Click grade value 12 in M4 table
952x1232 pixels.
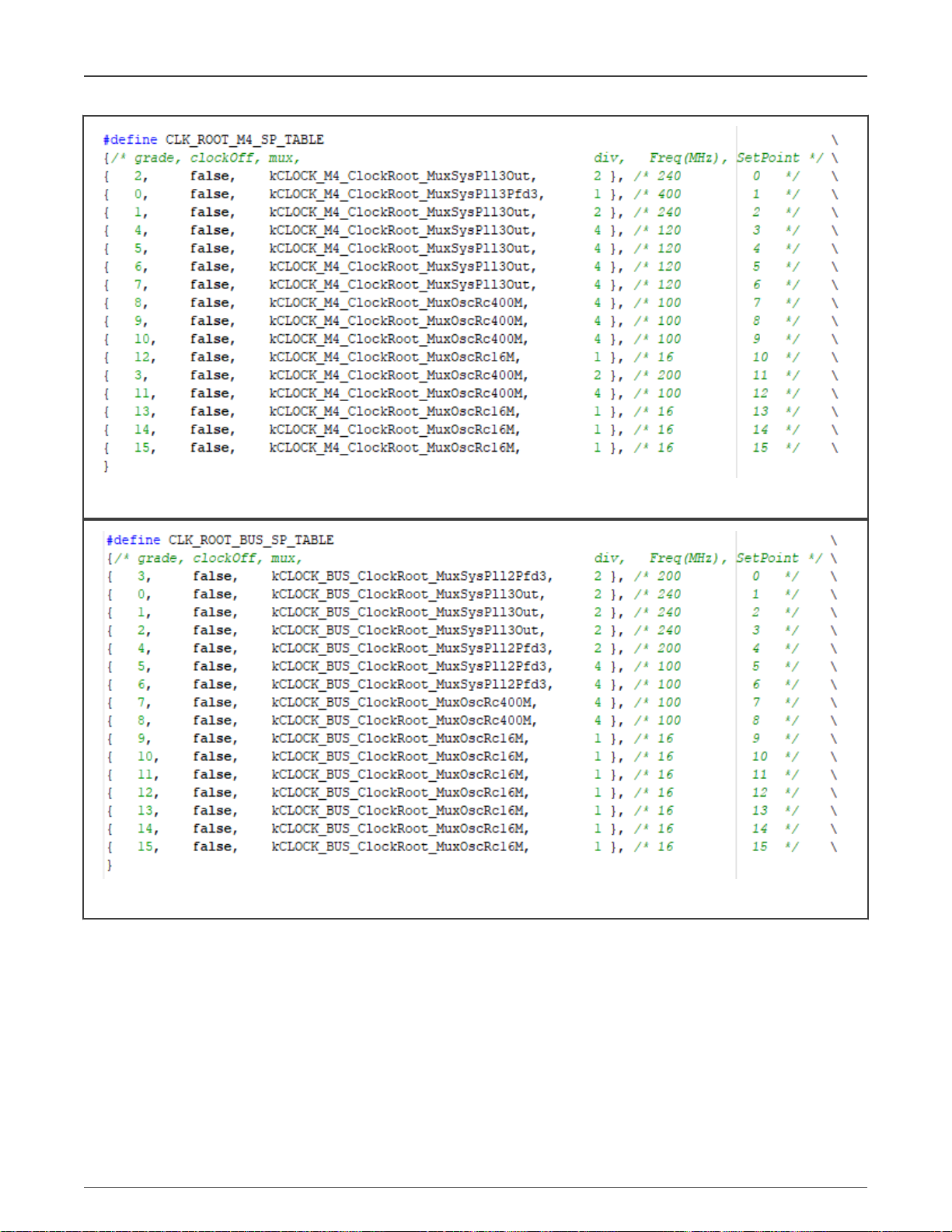coord(142,358)
